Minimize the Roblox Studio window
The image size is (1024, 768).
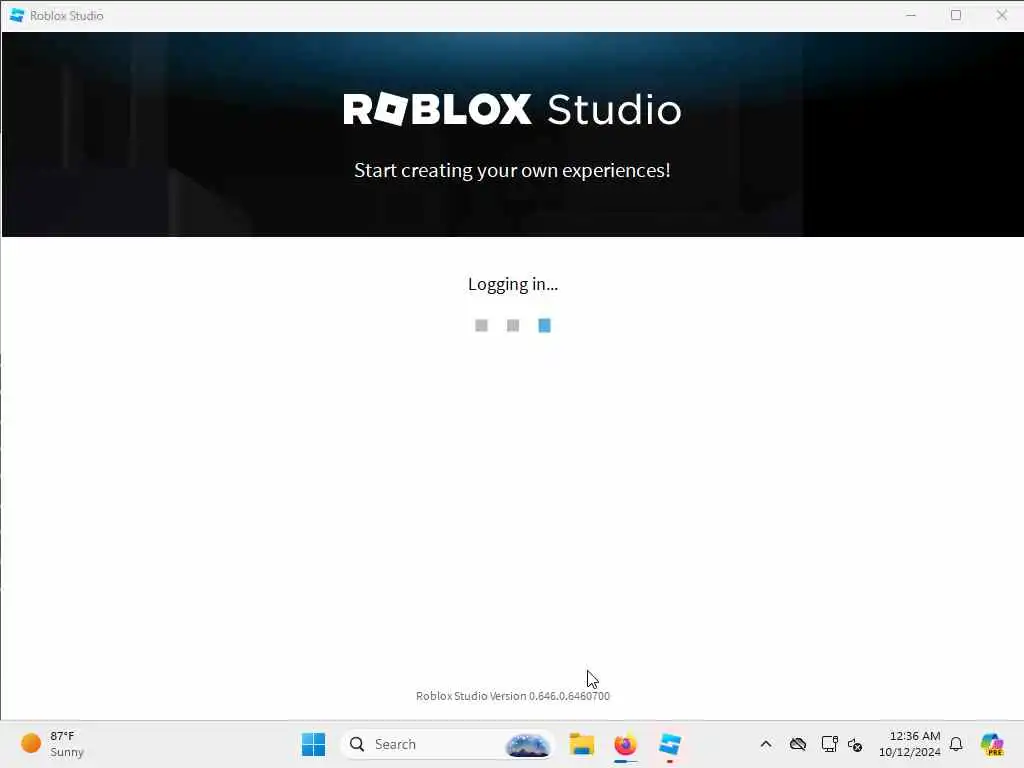tap(911, 15)
